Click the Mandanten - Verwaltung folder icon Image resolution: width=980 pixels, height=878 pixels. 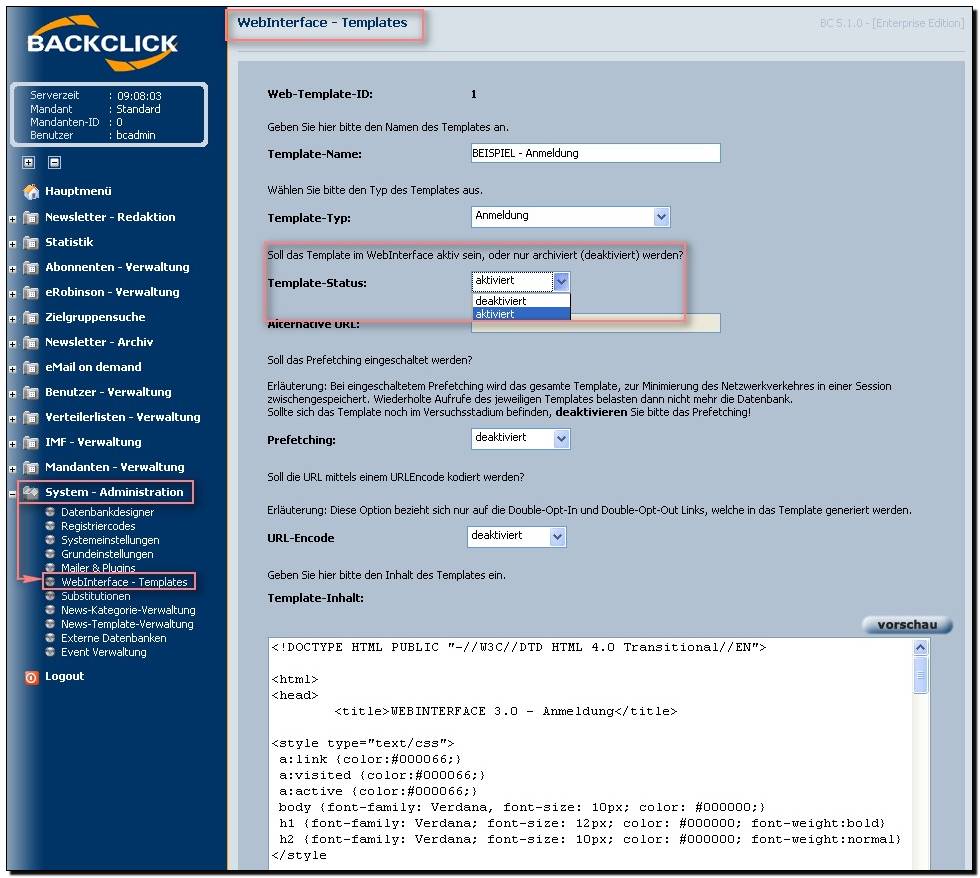tap(31, 467)
